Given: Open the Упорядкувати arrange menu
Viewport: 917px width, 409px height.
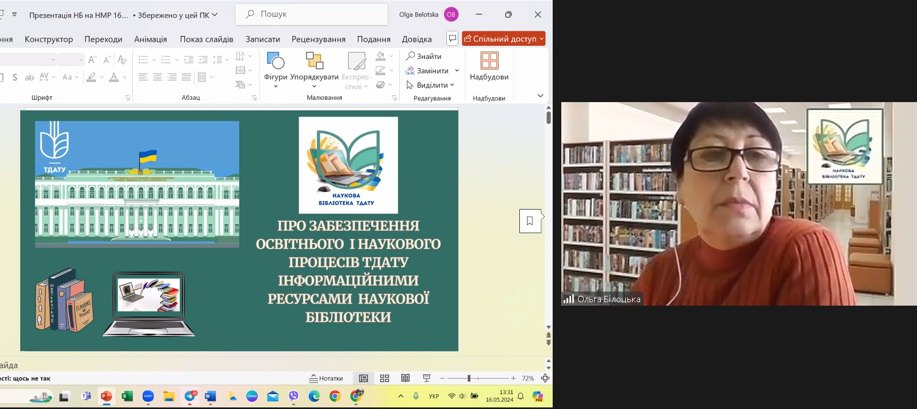Looking at the screenshot, I should pyautogui.click(x=315, y=70).
